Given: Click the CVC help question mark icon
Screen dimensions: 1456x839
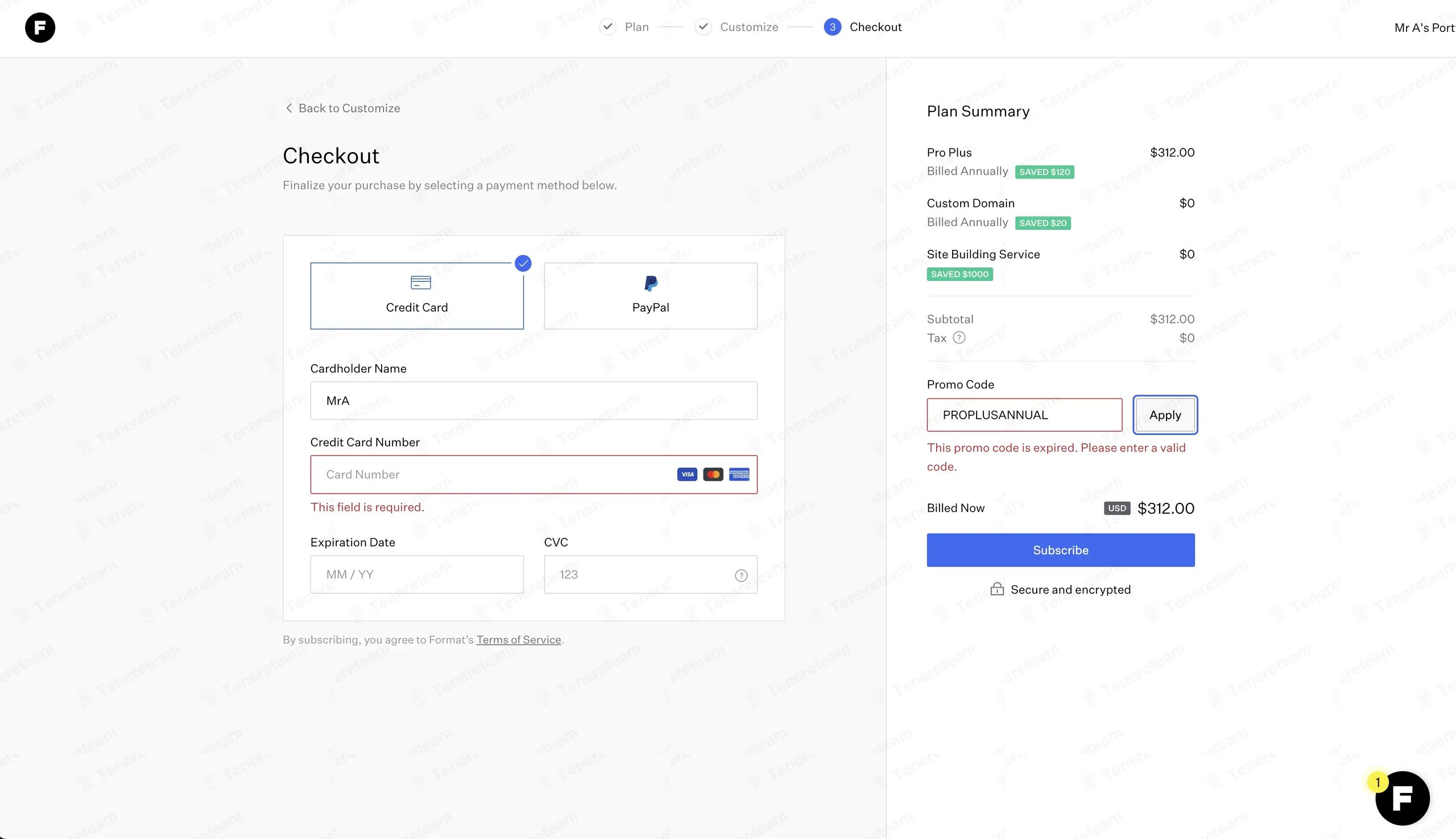Looking at the screenshot, I should [x=741, y=575].
